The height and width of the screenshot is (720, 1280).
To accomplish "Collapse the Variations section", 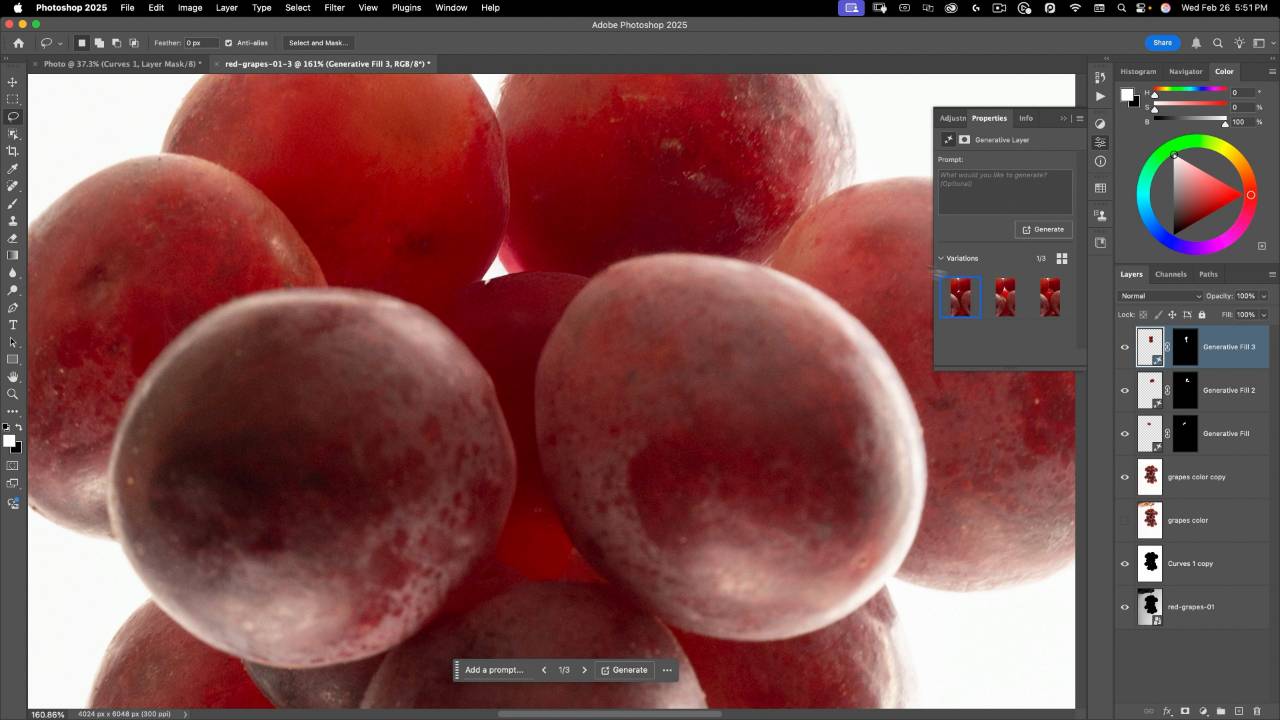I will (x=941, y=258).
